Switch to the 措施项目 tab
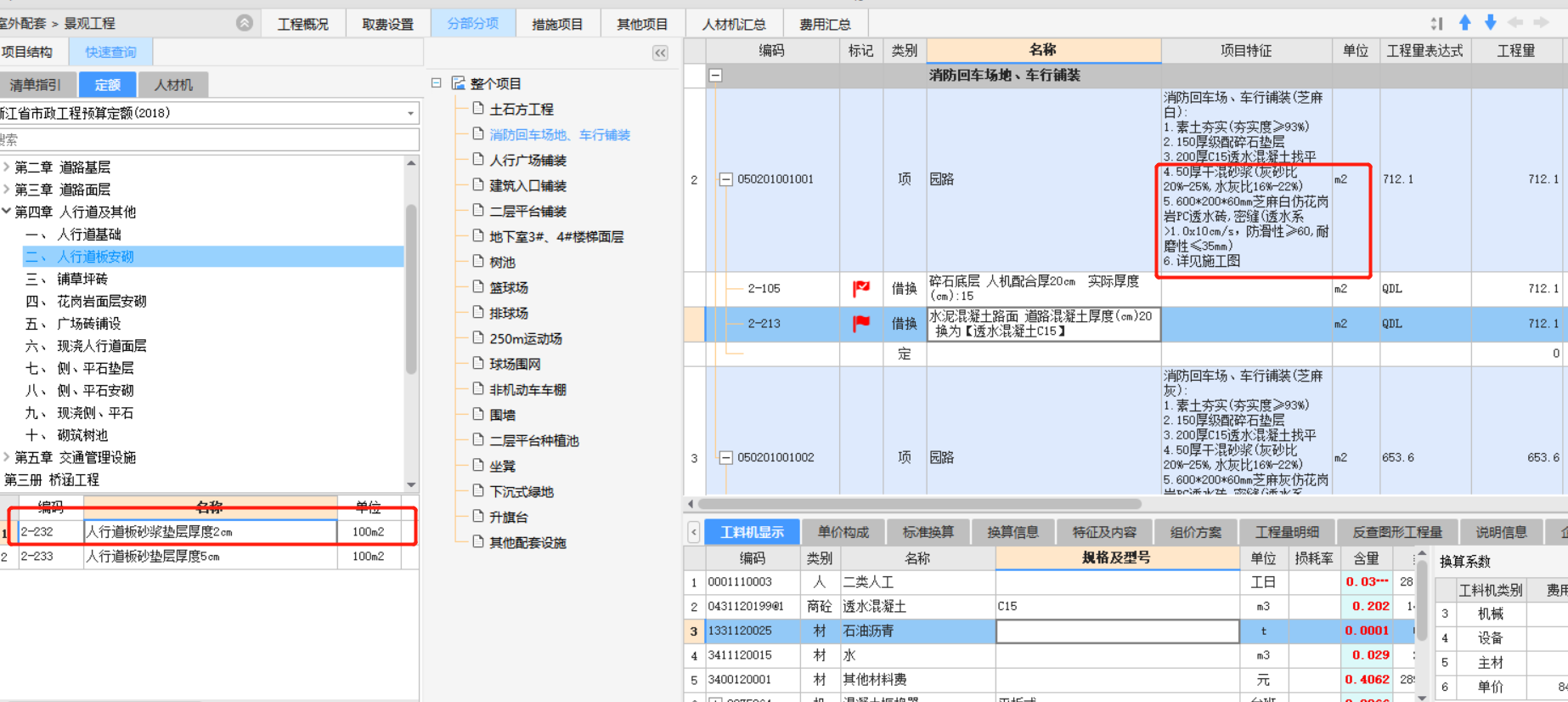Screen dimensions: 1568x702 pos(558,24)
